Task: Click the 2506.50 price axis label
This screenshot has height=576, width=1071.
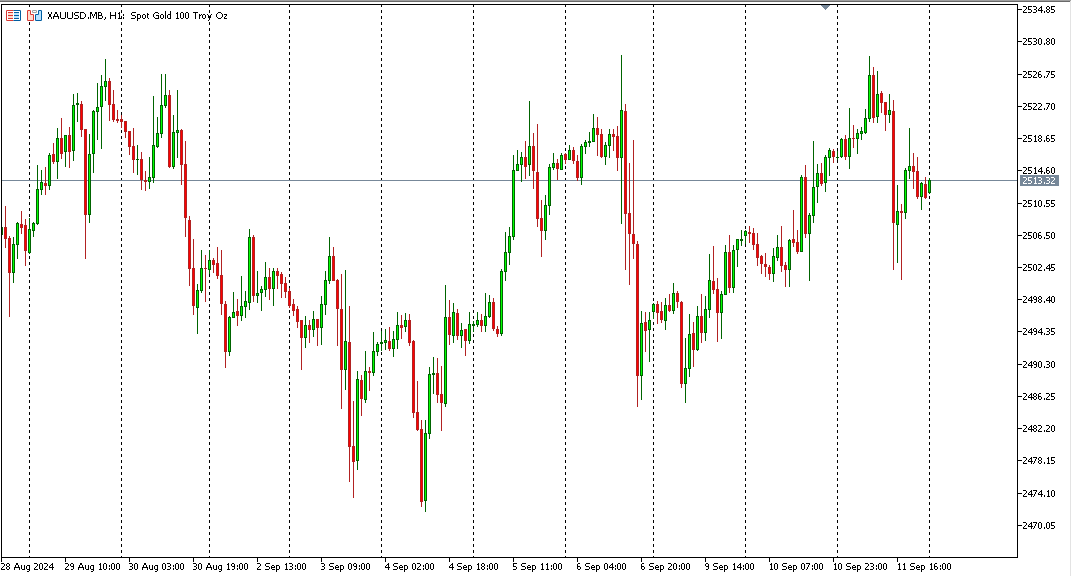Action: 1038,236
